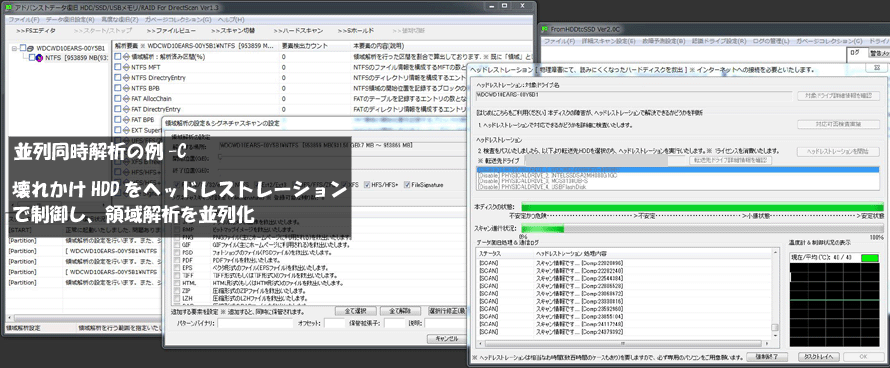Click the NTFS partition disc icon
This screenshot has height=368, width=890.
click(x=40, y=57)
